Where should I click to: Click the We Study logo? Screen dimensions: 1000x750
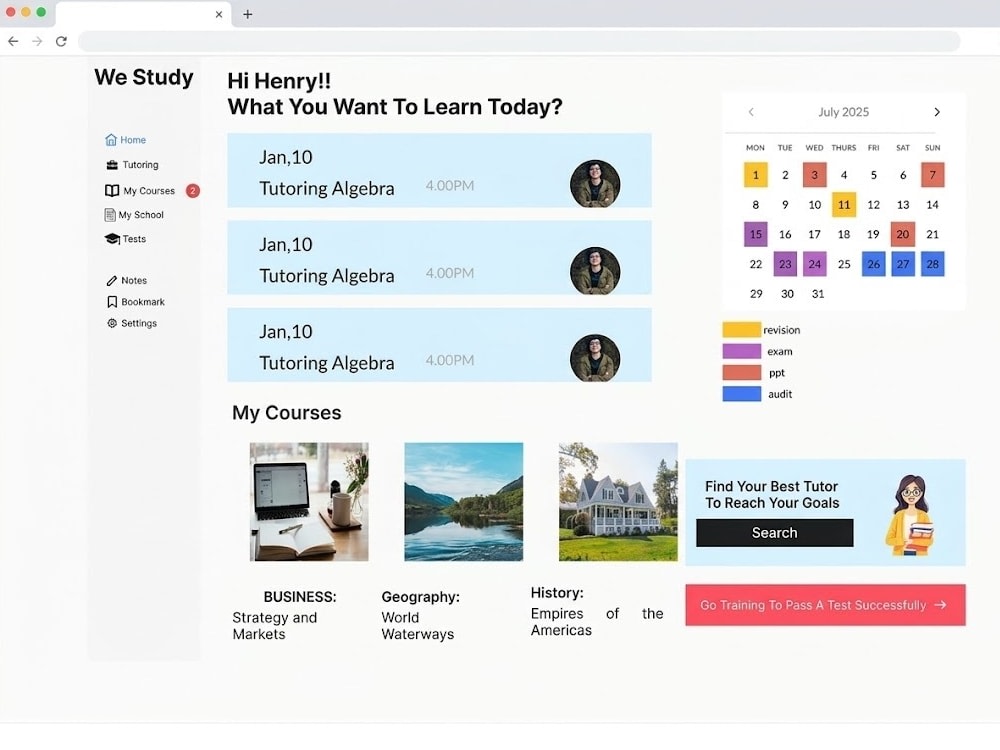[144, 77]
